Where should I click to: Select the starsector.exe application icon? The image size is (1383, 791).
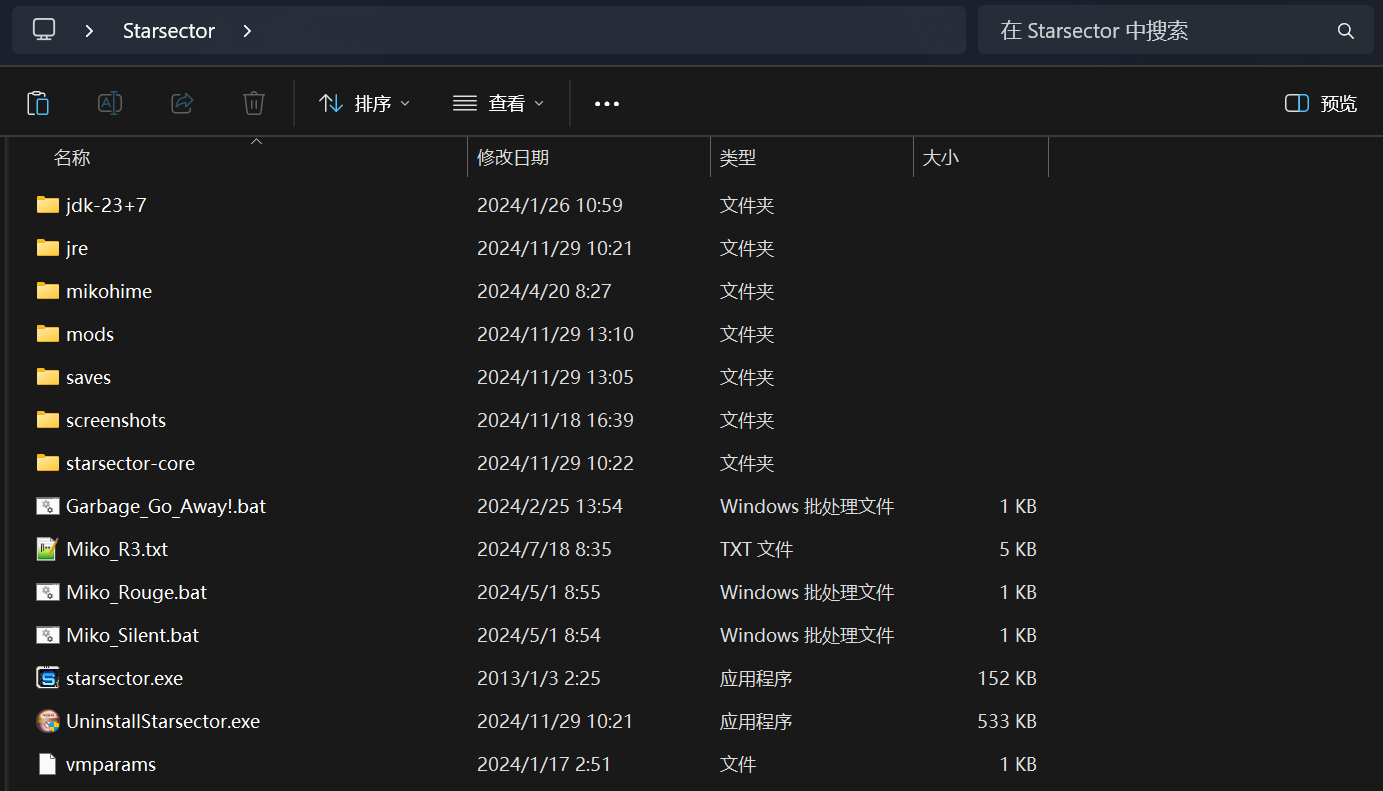[x=47, y=678]
